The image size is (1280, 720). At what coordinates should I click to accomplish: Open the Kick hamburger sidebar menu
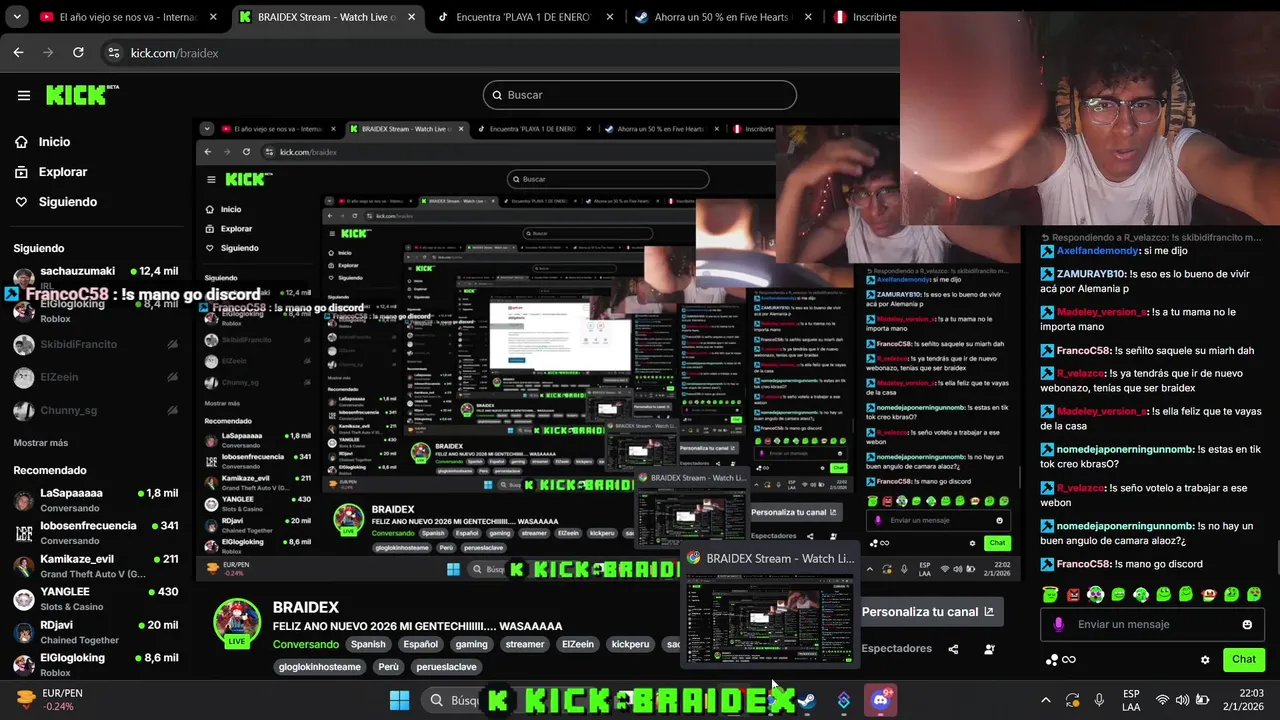(x=24, y=95)
